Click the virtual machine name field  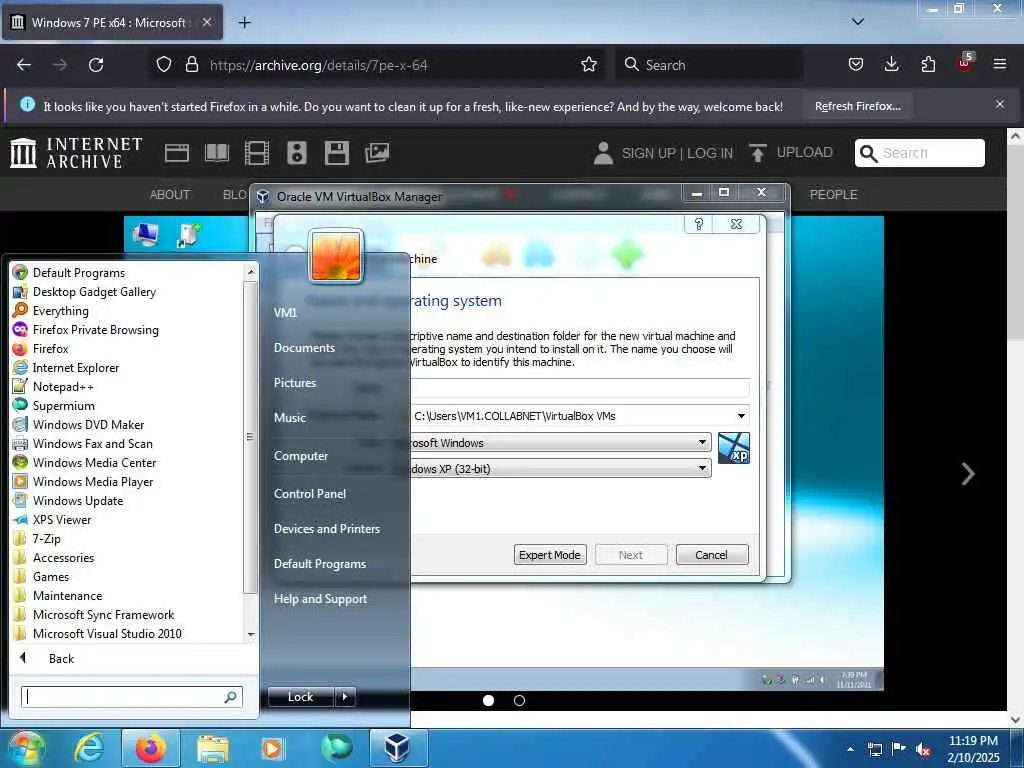[x=579, y=389]
